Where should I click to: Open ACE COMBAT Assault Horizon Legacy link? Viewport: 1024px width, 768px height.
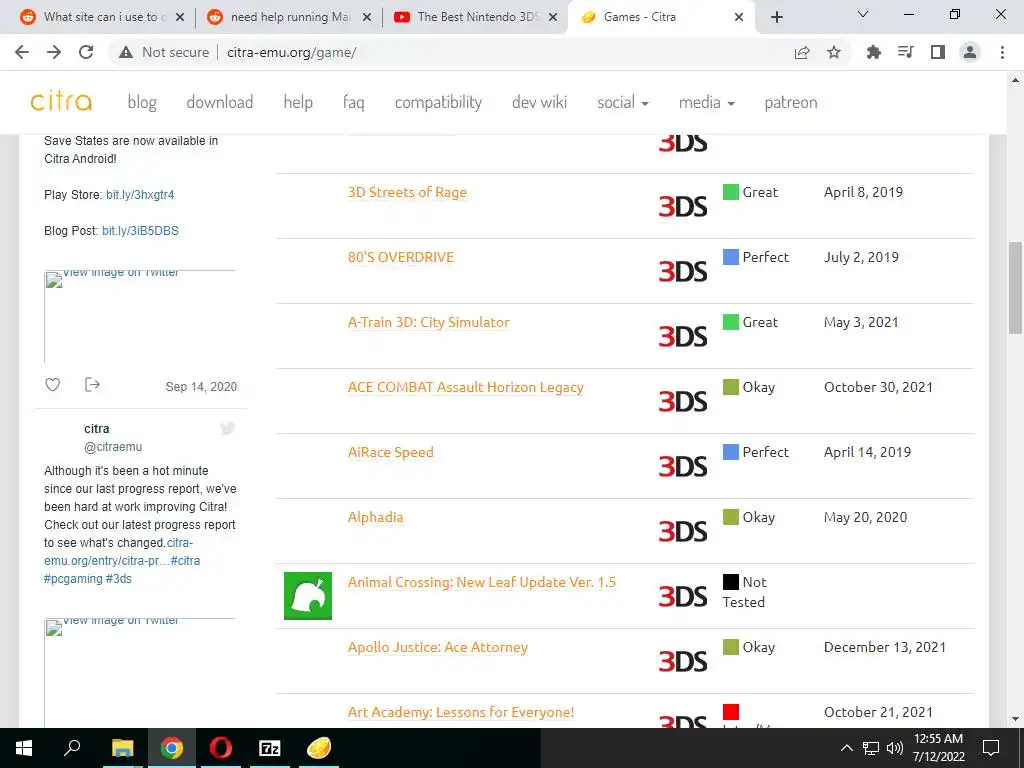point(466,387)
